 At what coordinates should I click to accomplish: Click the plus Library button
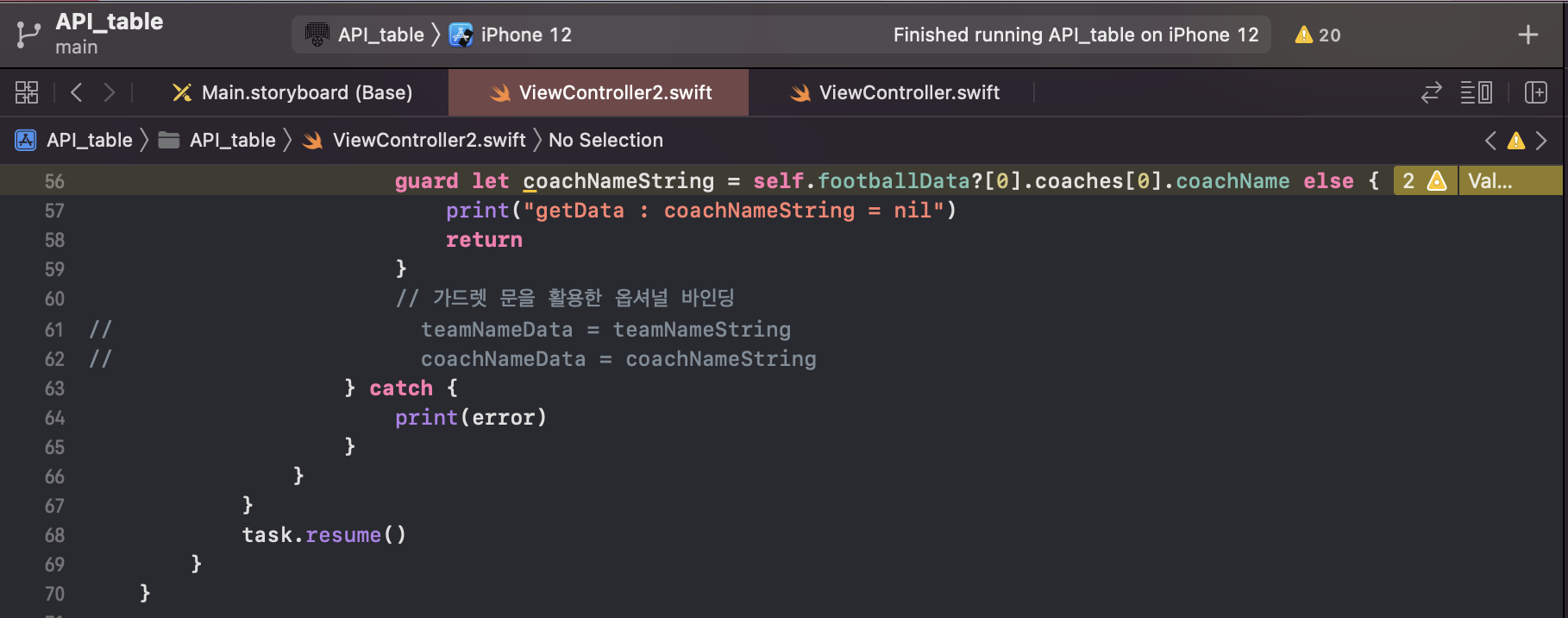pyautogui.click(x=1527, y=35)
